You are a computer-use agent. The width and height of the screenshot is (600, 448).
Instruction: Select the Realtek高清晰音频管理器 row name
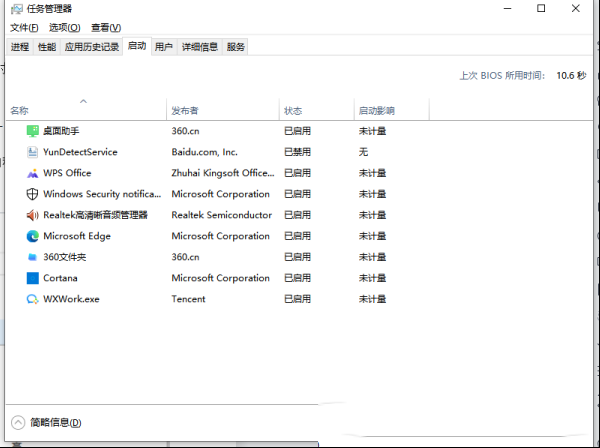pos(95,215)
